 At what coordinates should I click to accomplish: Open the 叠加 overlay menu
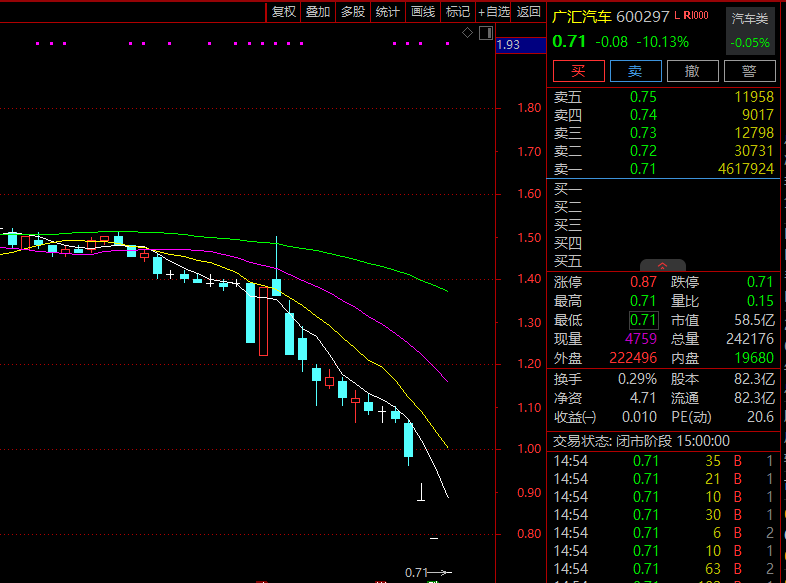[x=318, y=12]
